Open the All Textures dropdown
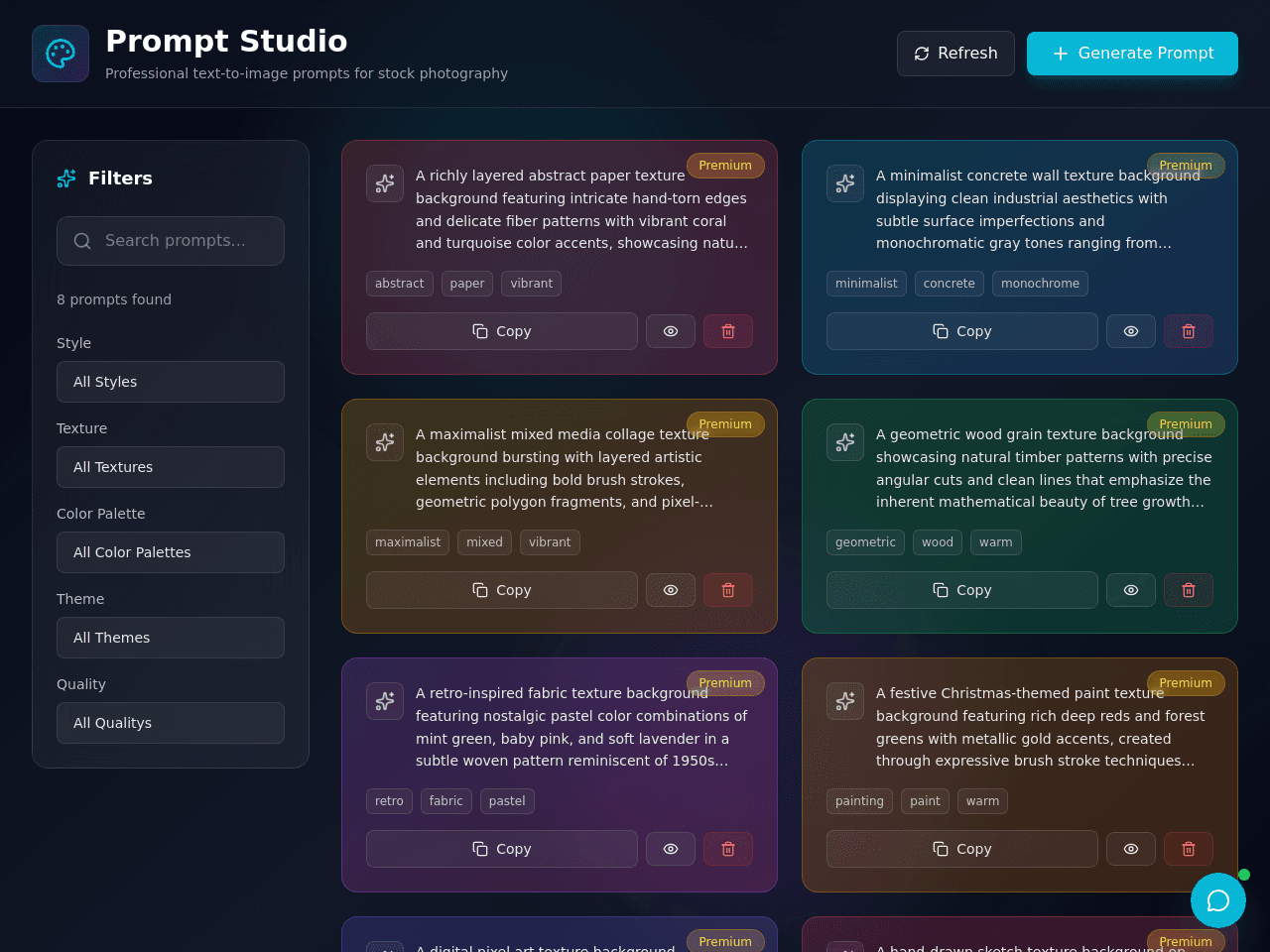Screen dimensions: 1270x952 (171, 467)
